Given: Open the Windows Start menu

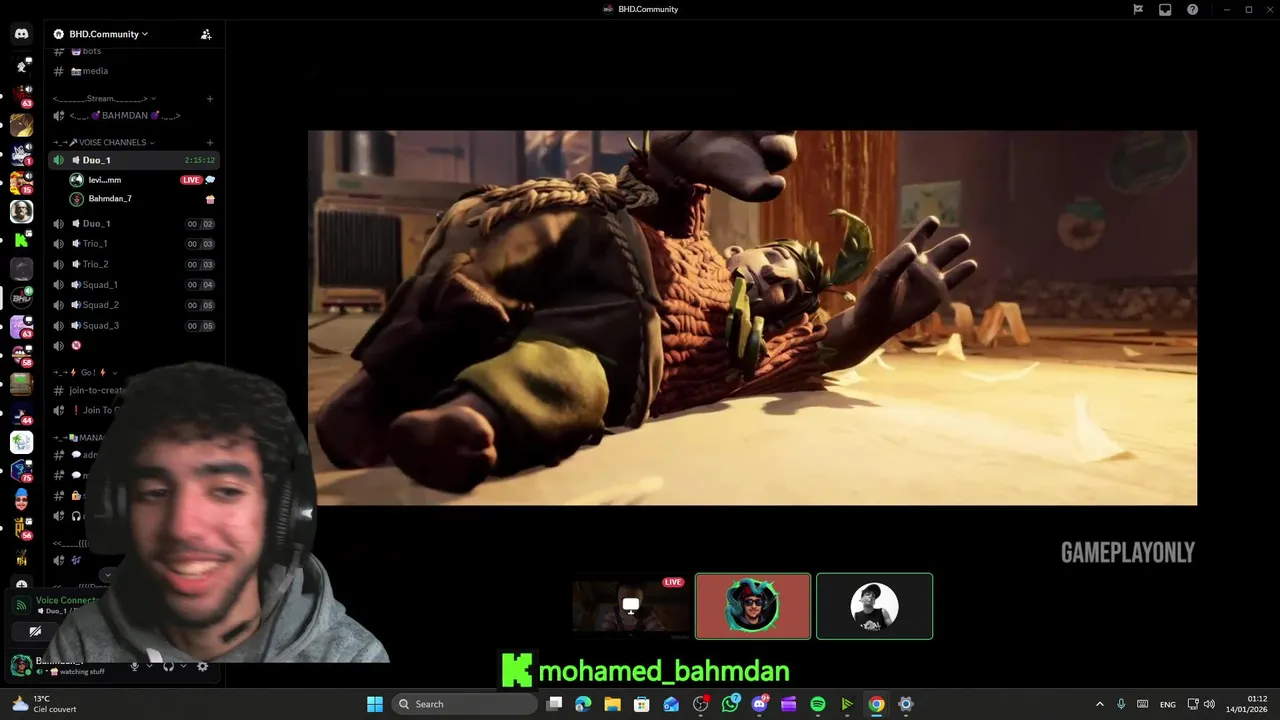Looking at the screenshot, I should click(x=375, y=704).
